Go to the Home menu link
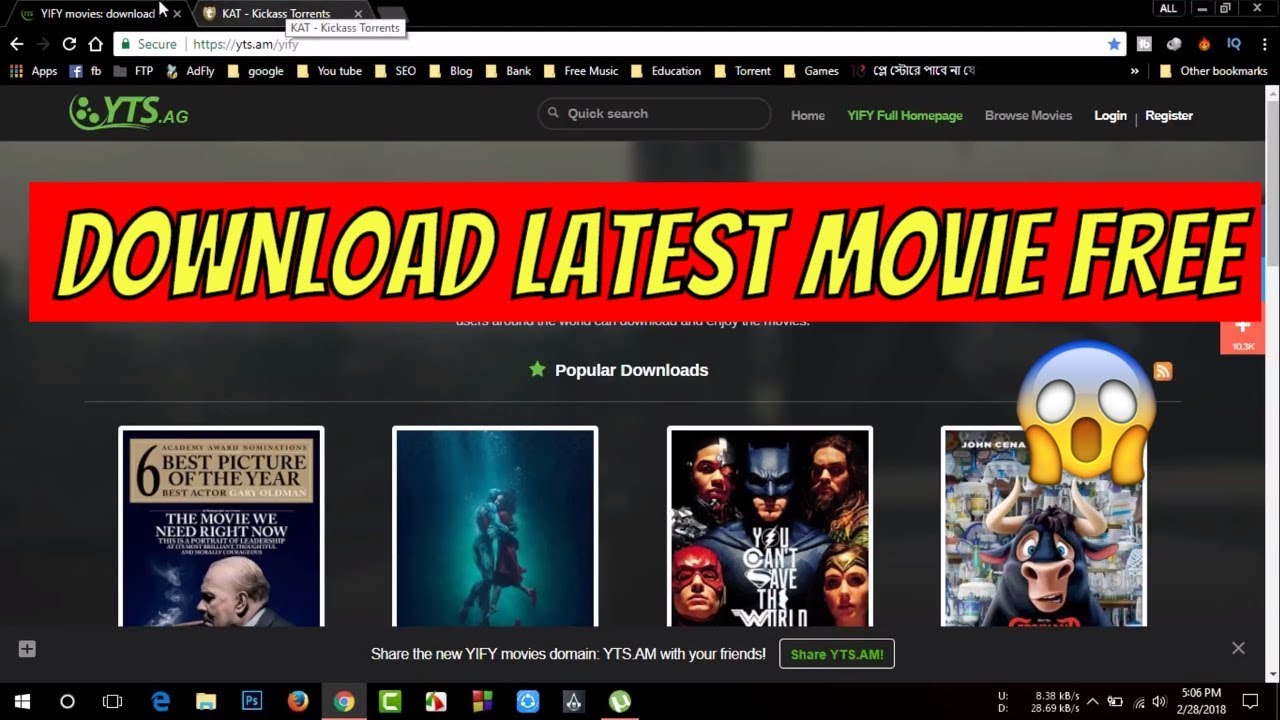The width and height of the screenshot is (1280, 720). (x=808, y=116)
